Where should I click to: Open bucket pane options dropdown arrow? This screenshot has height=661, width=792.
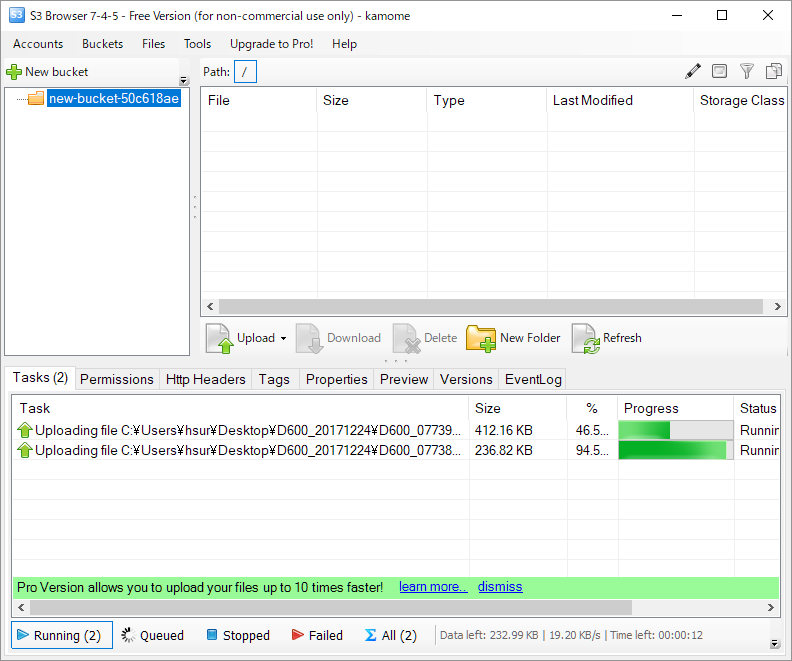coord(184,81)
